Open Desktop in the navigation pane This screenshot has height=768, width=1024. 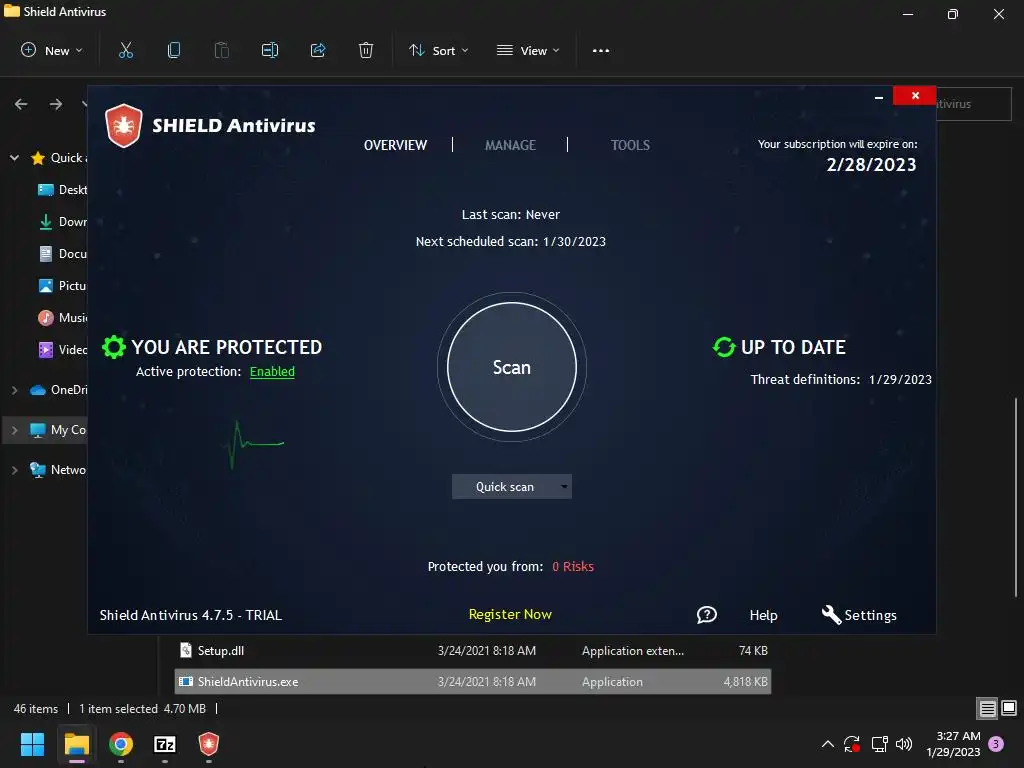tap(63, 189)
